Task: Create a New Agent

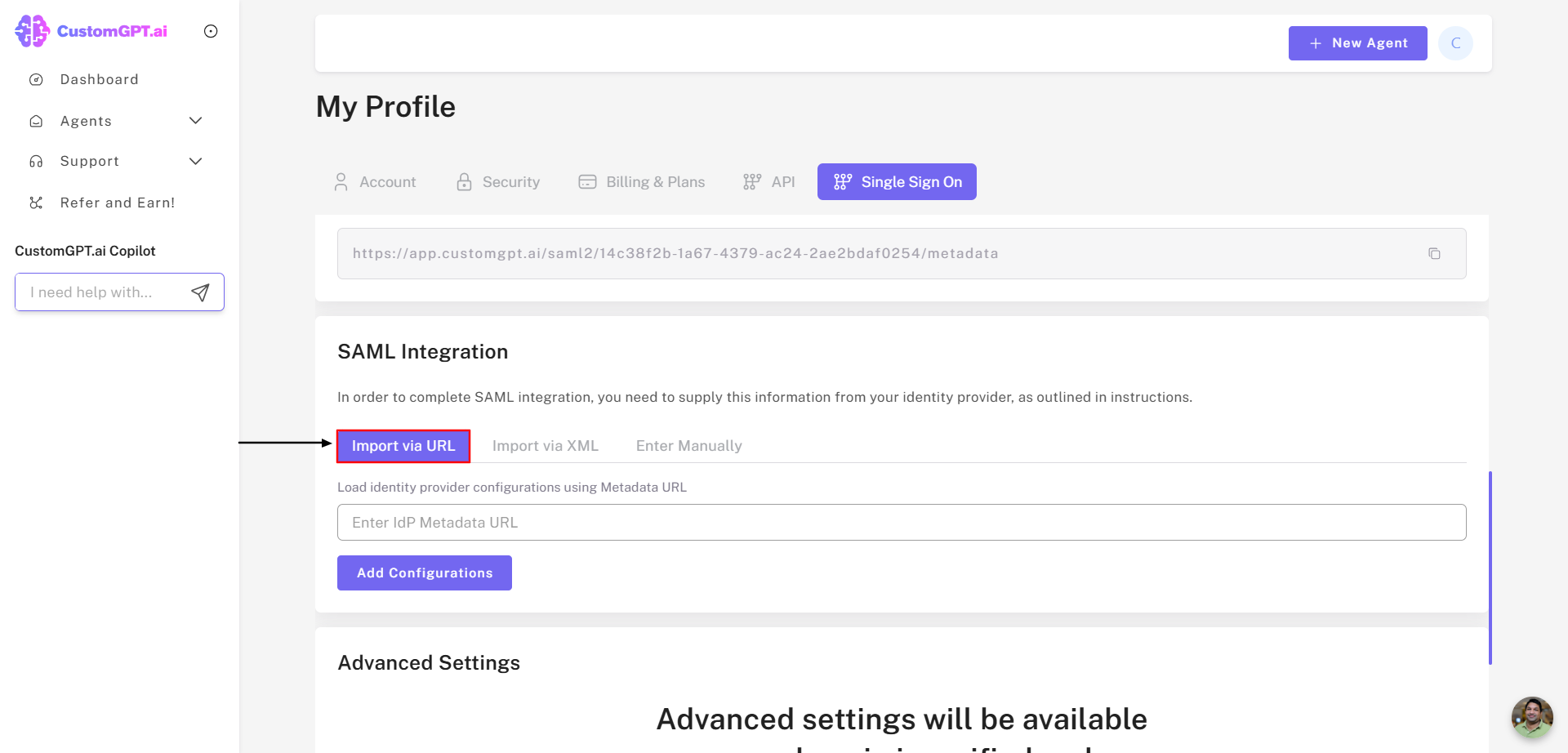Action: [1357, 43]
